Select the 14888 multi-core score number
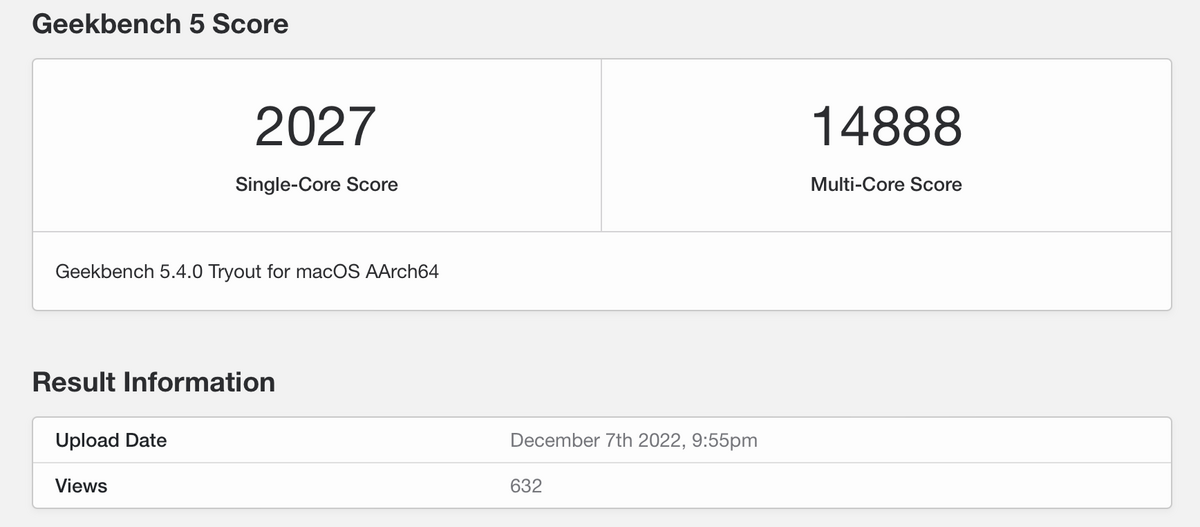Screen dimensions: 1200x527 (x=886, y=127)
